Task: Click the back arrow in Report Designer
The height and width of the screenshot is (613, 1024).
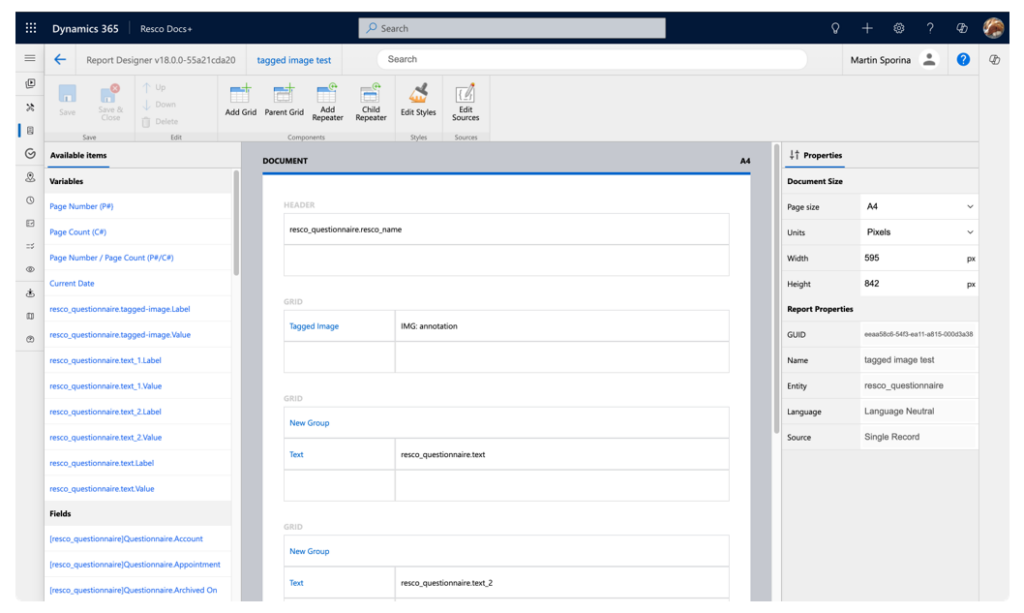Action: coord(60,60)
